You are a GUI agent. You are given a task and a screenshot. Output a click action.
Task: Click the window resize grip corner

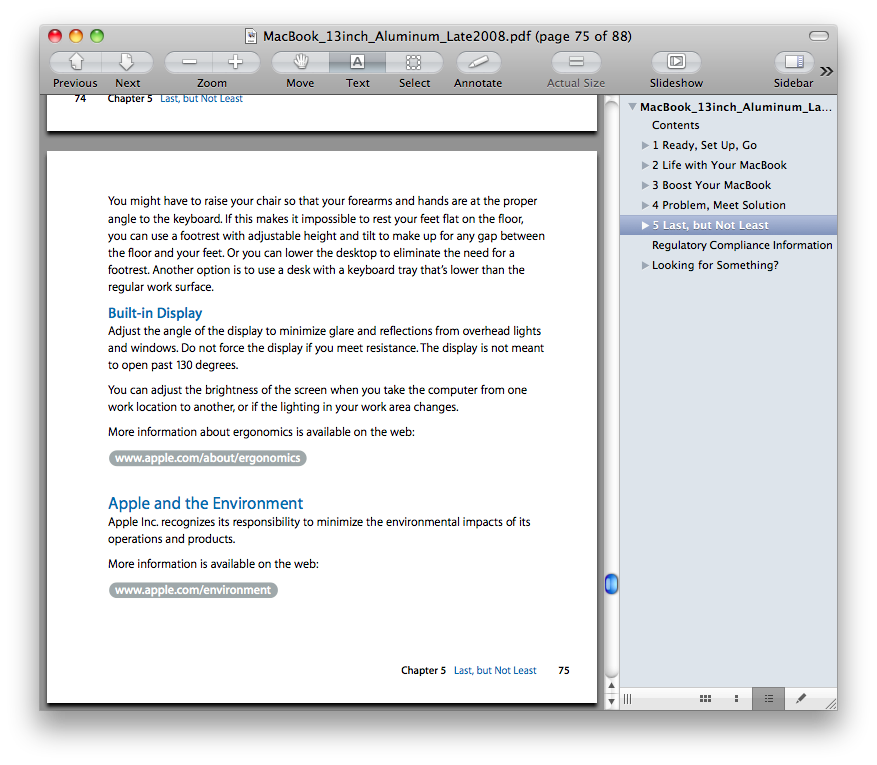click(831, 703)
